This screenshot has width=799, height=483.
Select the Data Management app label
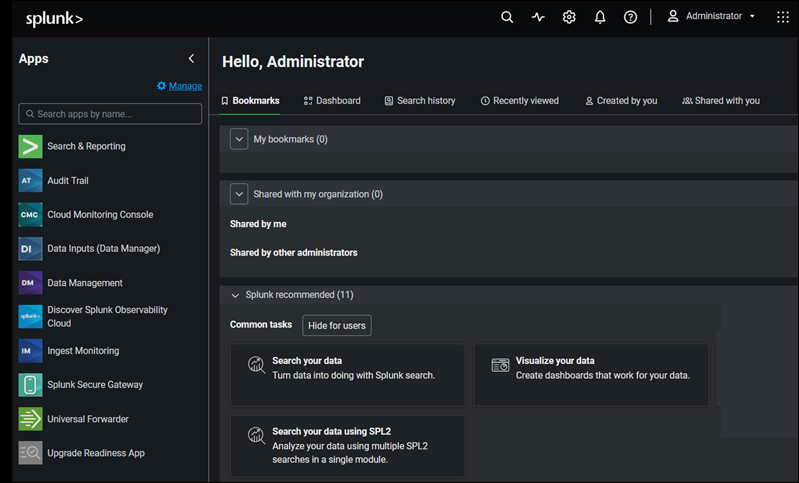85,283
